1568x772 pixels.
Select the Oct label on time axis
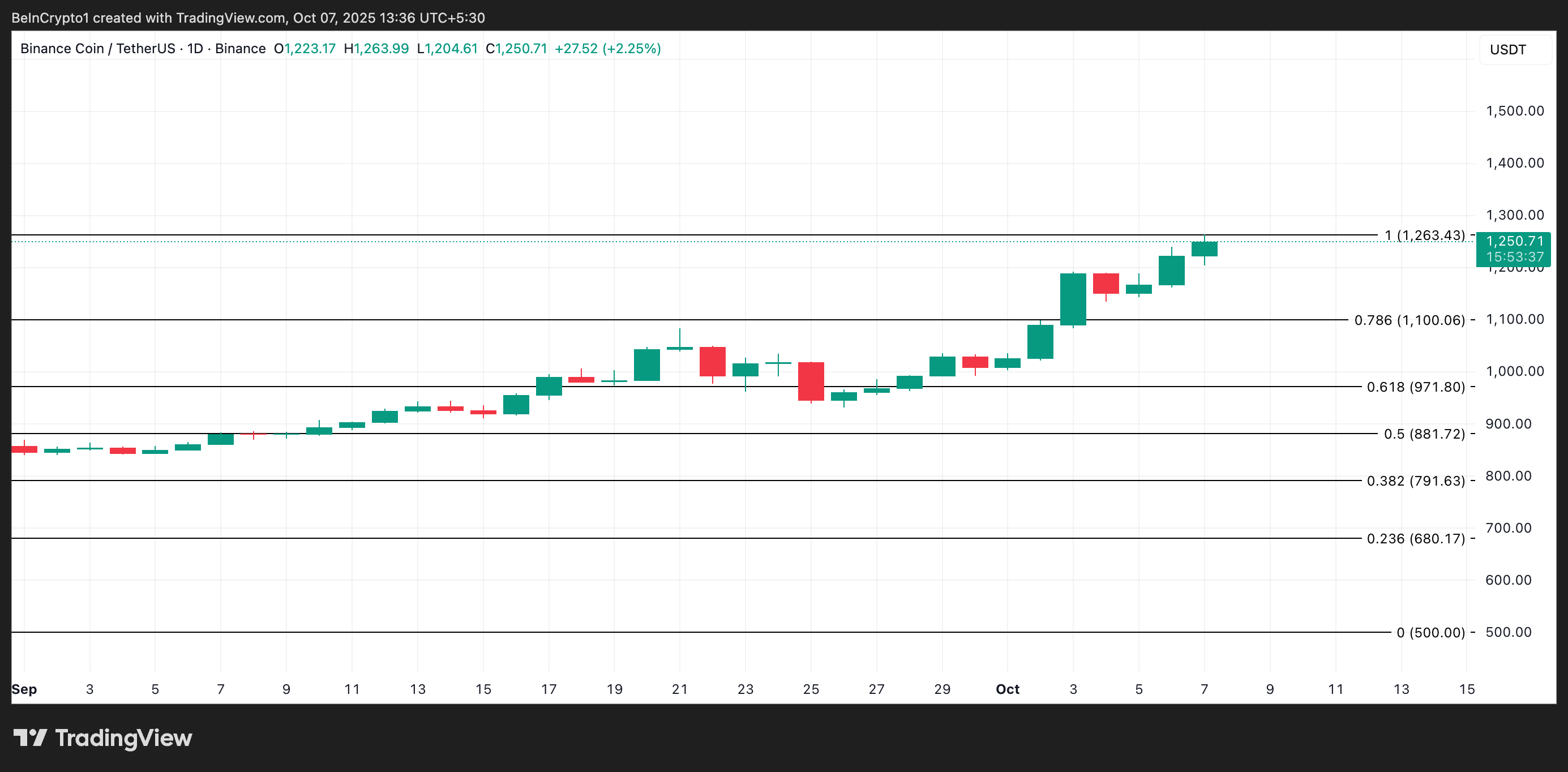point(1008,690)
